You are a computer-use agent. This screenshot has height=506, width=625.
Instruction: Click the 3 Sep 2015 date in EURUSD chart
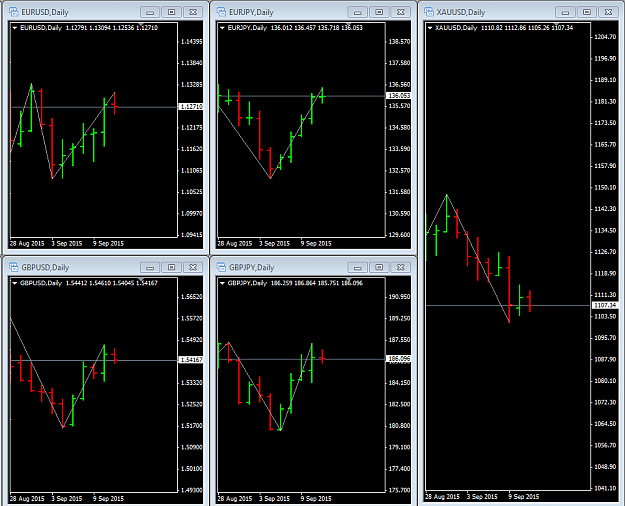(x=67, y=243)
